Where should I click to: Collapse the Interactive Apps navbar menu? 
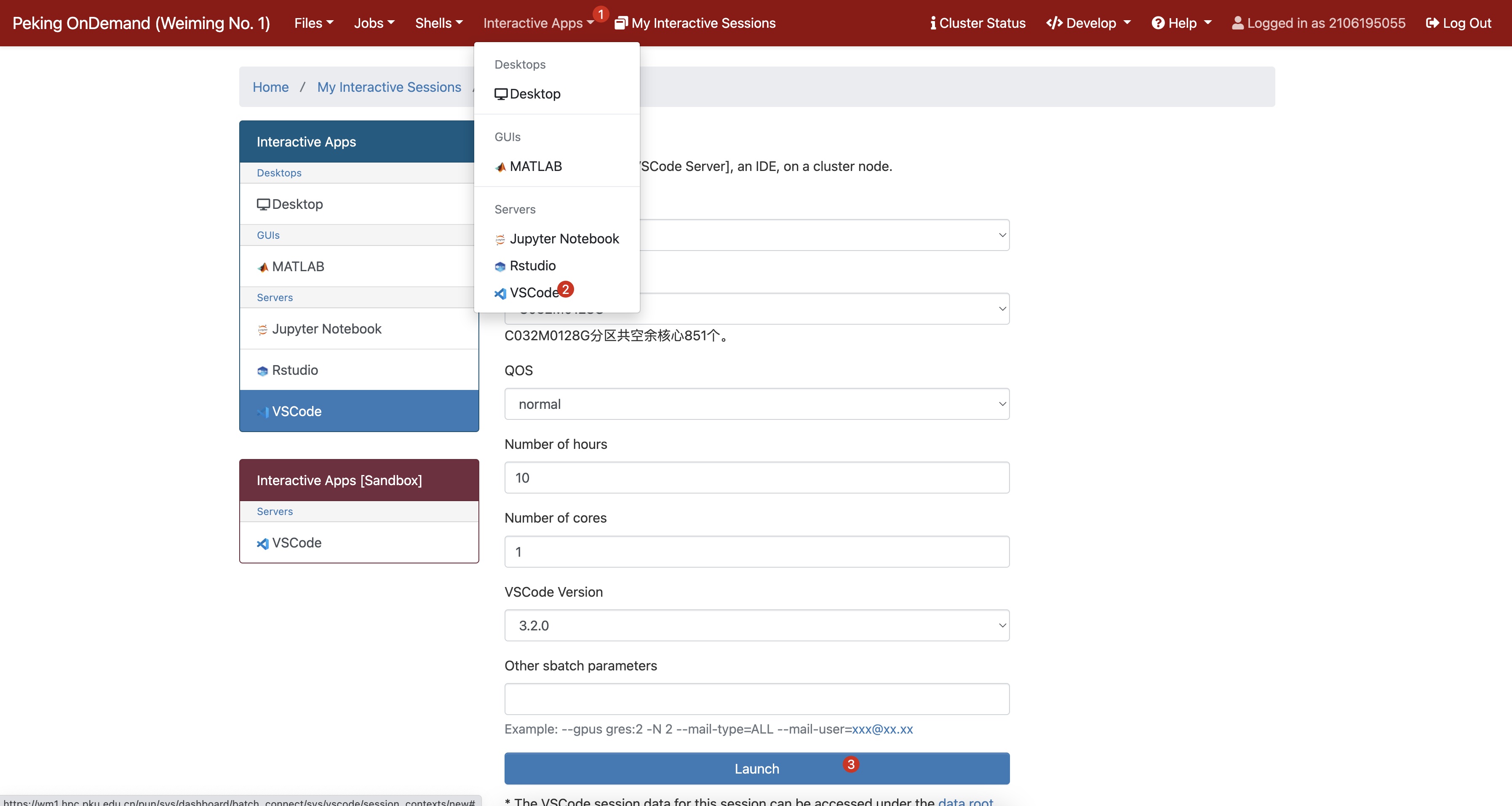pyautogui.click(x=538, y=23)
